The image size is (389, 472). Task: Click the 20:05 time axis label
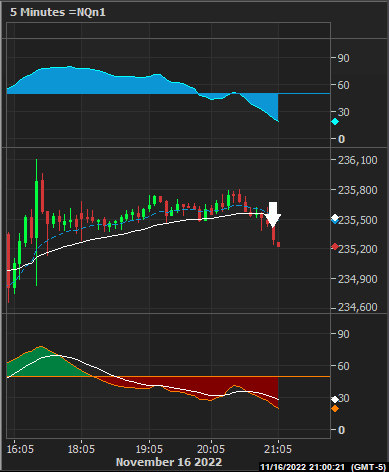211,449
